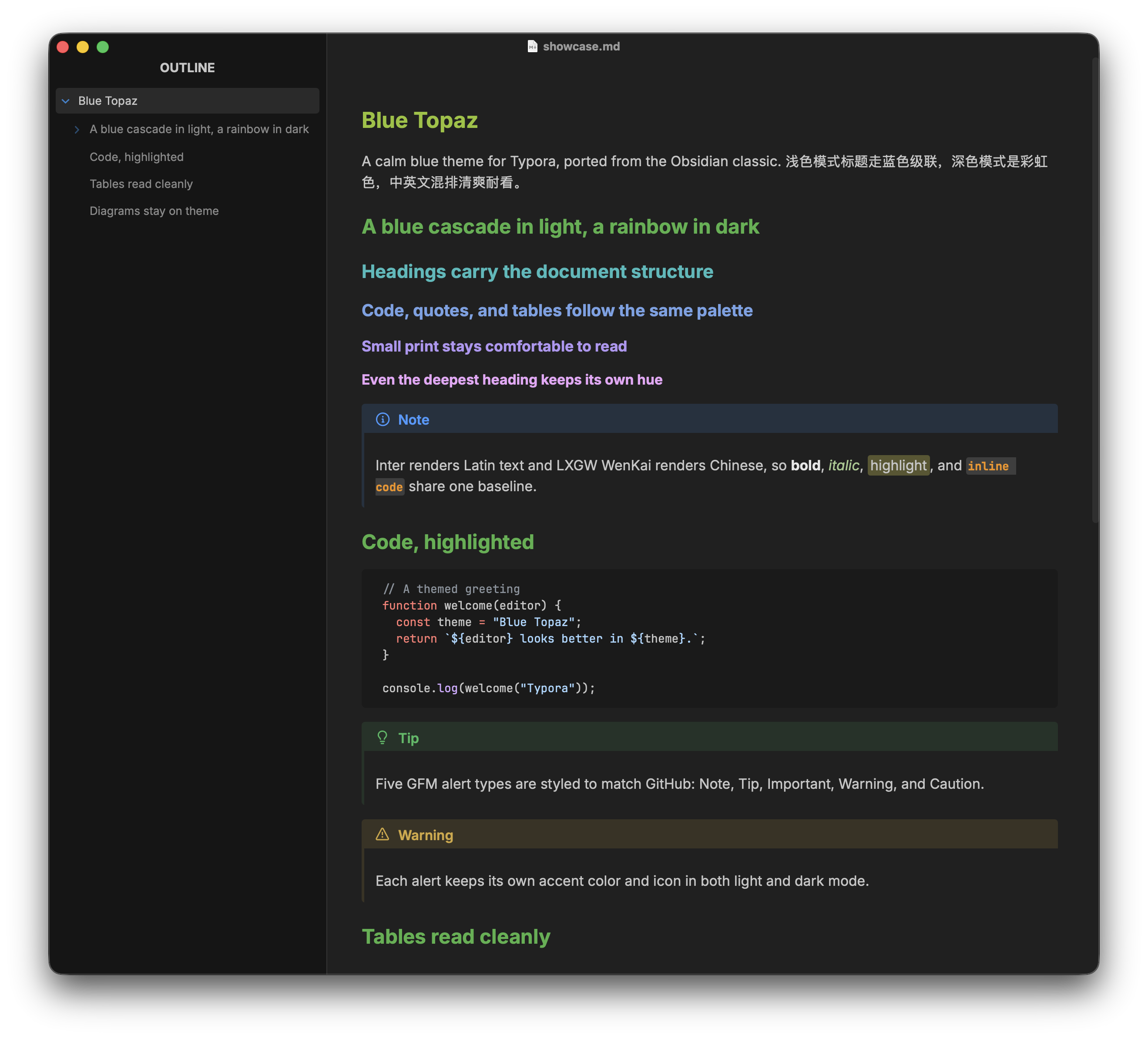
Task: Click the vertical scrollbar thumb in the editor
Action: [x=1095, y=290]
